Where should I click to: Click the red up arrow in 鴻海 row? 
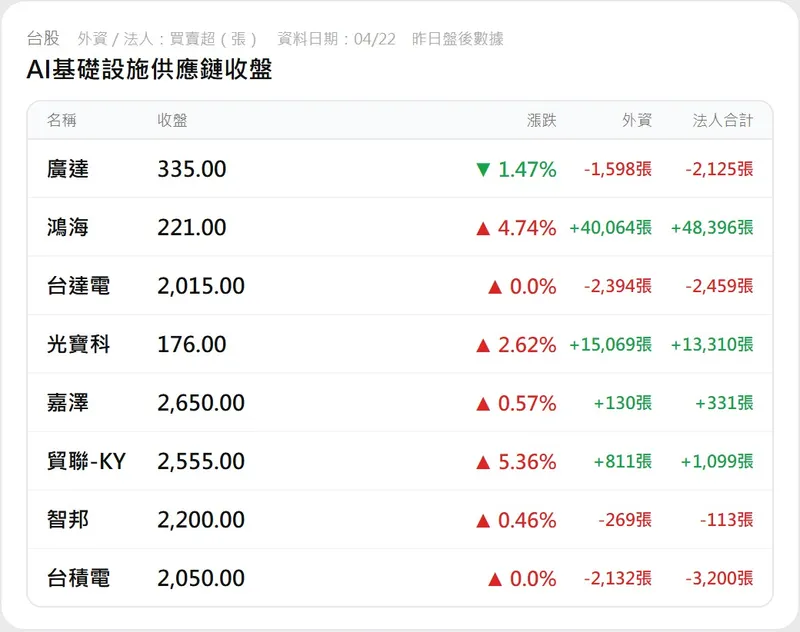[483, 228]
